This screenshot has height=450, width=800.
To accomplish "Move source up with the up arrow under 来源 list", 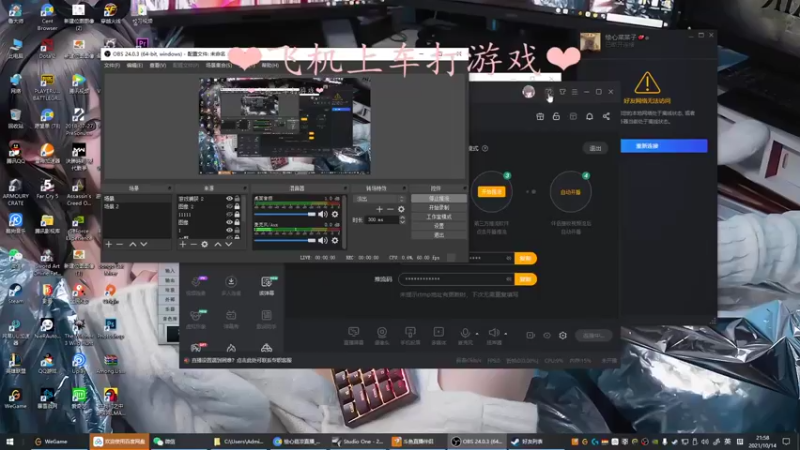I will click(218, 244).
